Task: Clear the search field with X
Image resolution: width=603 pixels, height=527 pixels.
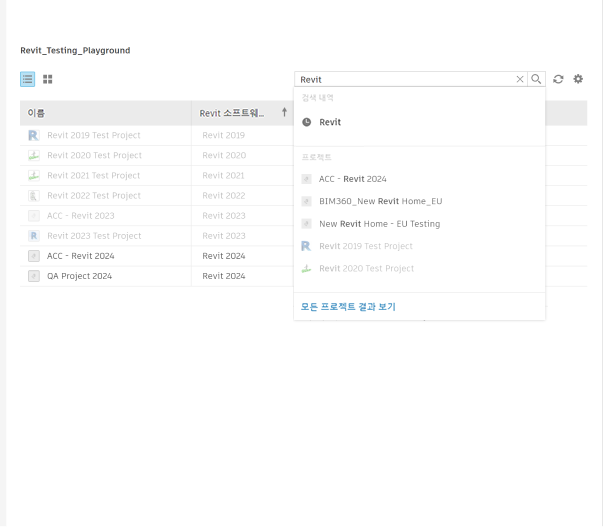Action: pyautogui.click(x=520, y=79)
